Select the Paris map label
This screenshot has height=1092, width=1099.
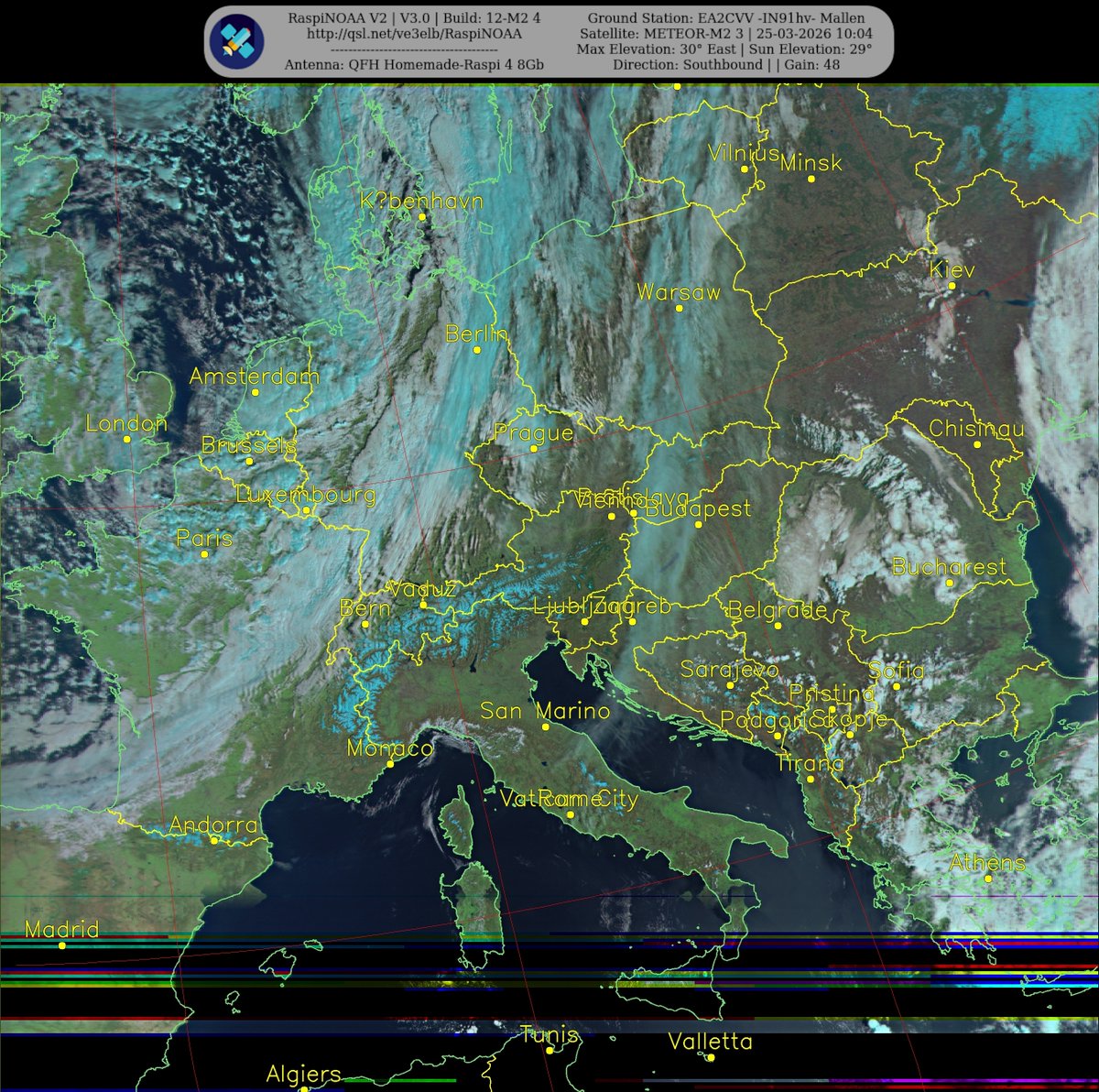click(204, 539)
